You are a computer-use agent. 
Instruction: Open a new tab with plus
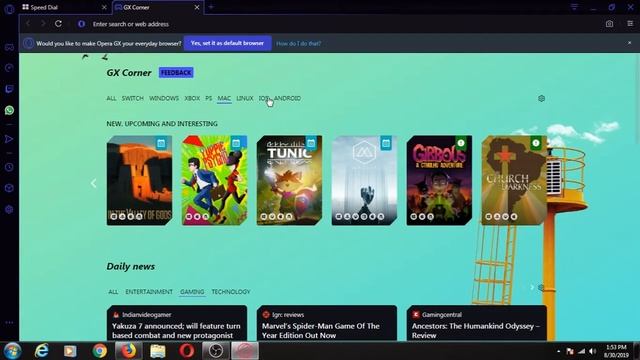211,7
